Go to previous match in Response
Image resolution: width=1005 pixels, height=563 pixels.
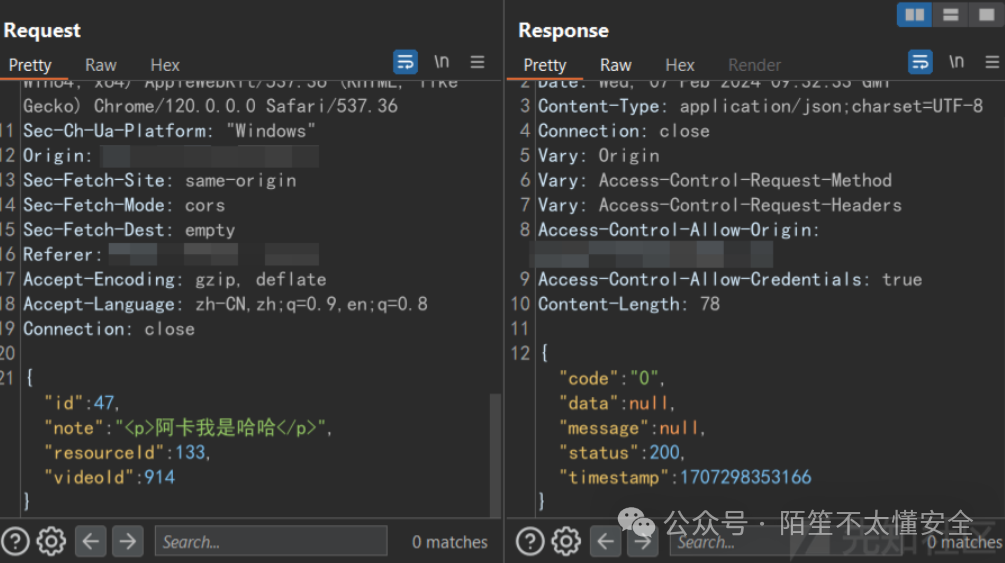(x=606, y=541)
